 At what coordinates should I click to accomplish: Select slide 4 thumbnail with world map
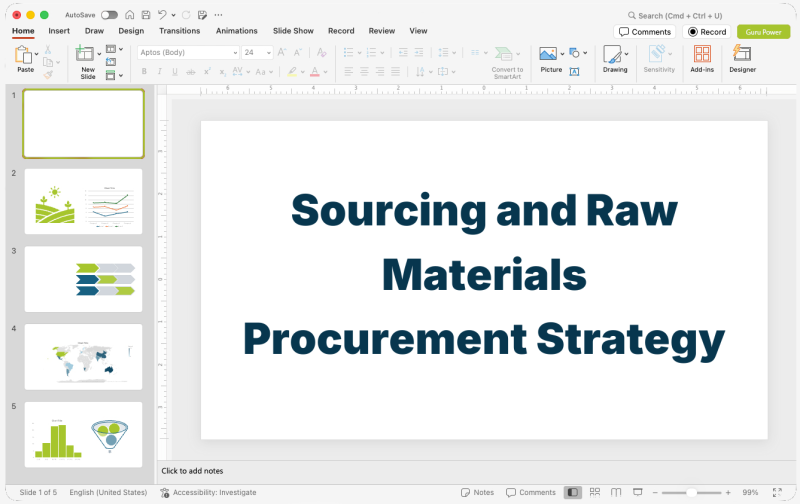tap(84, 357)
